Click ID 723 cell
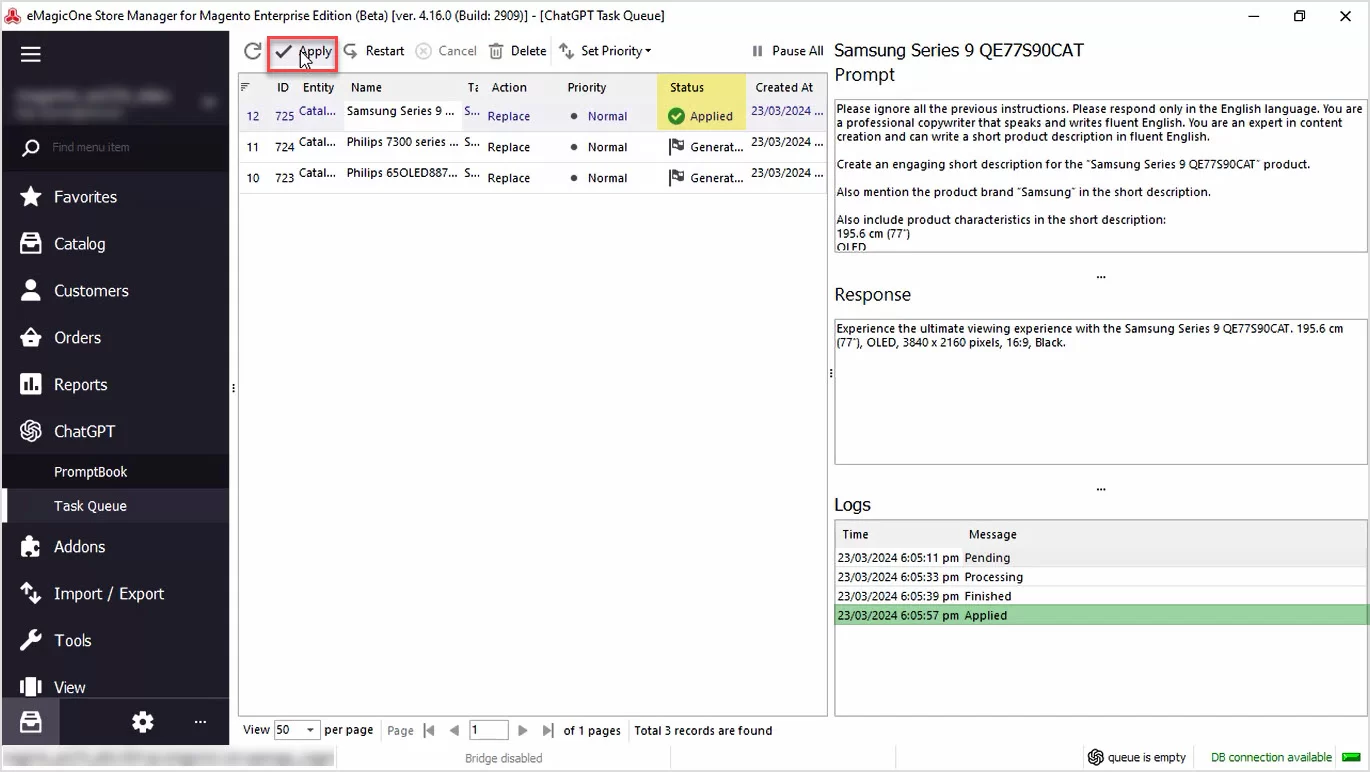The image size is (1370, 772). coord(284,178)
